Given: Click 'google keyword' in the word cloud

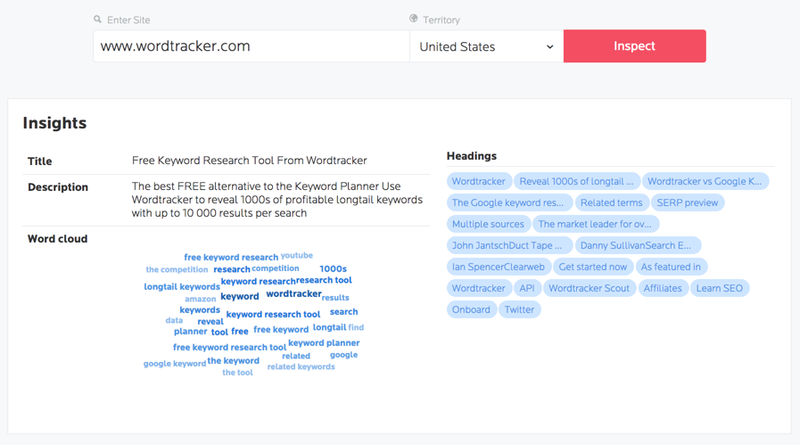Looking at the screenshot, I should [x=174, y=364].
